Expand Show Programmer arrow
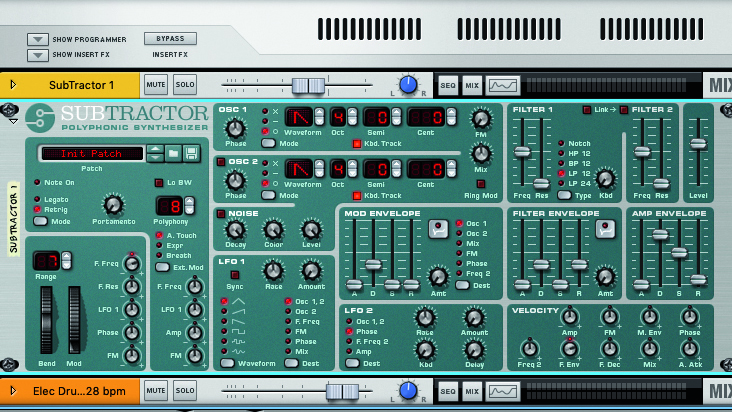Image resolution: width=732 pixels, height=412 pixels. tap(37, 40)
